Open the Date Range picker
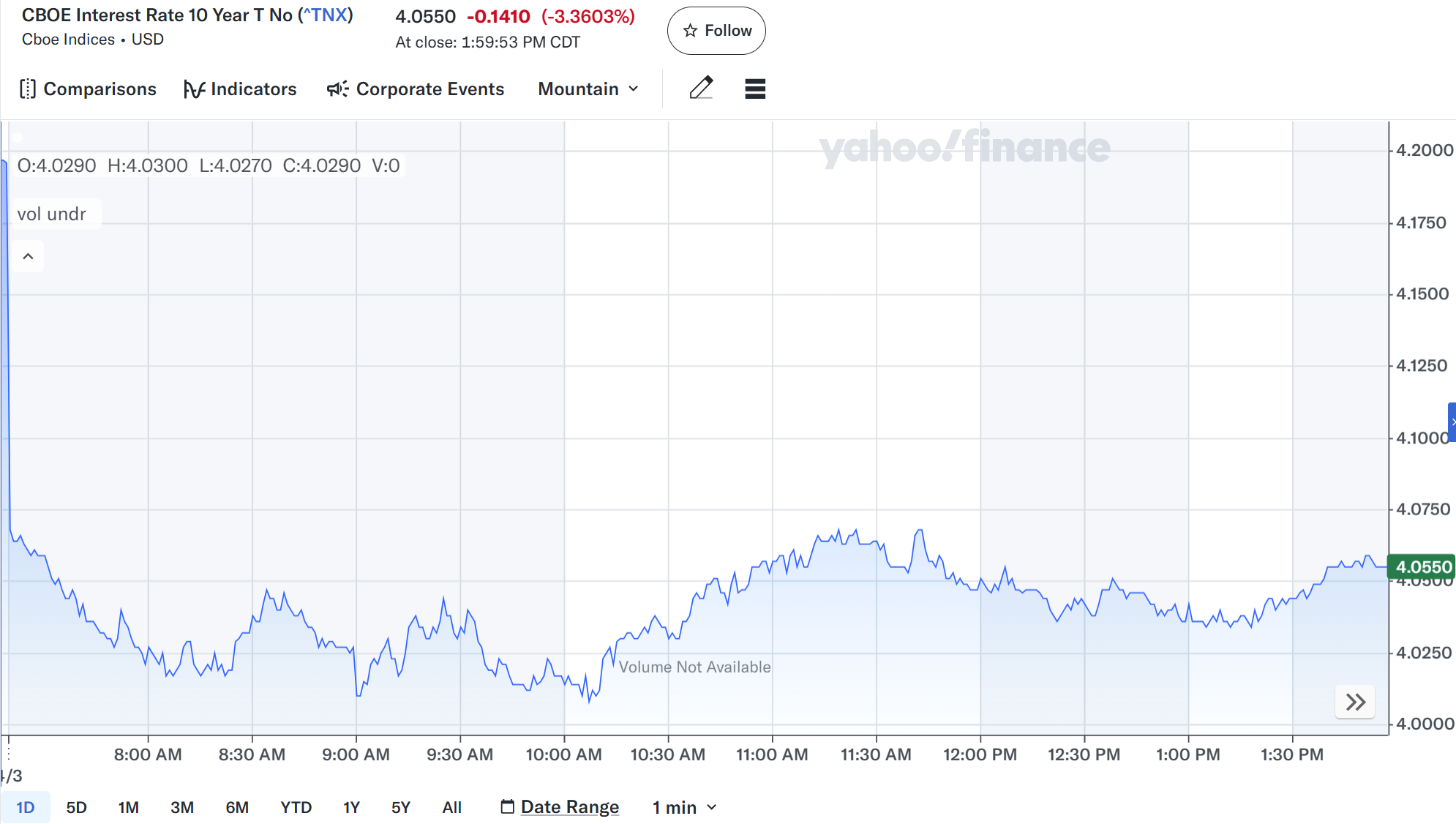 click(560, 807)
